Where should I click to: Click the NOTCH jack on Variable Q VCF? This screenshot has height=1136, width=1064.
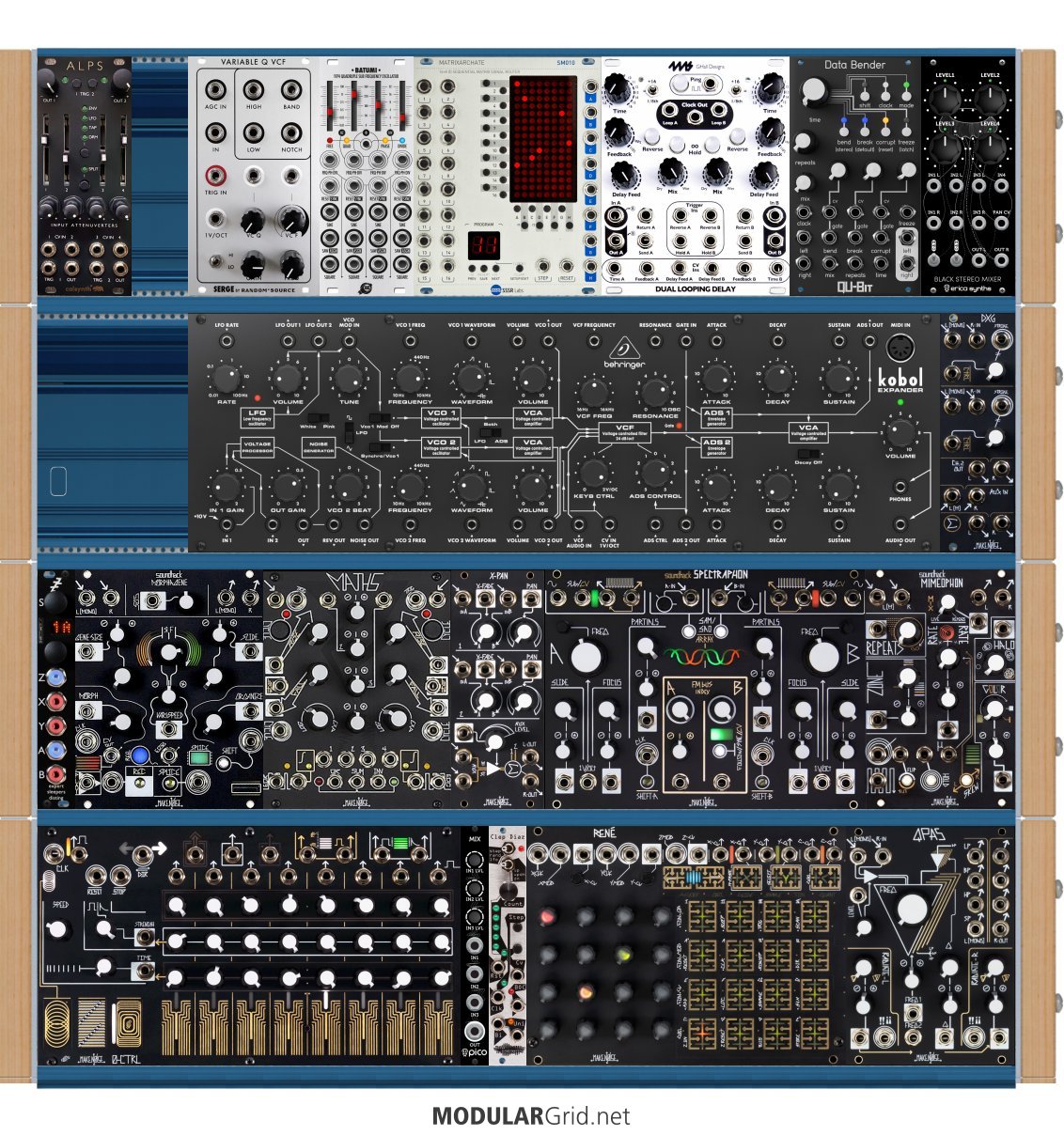[x=291, y=133]
